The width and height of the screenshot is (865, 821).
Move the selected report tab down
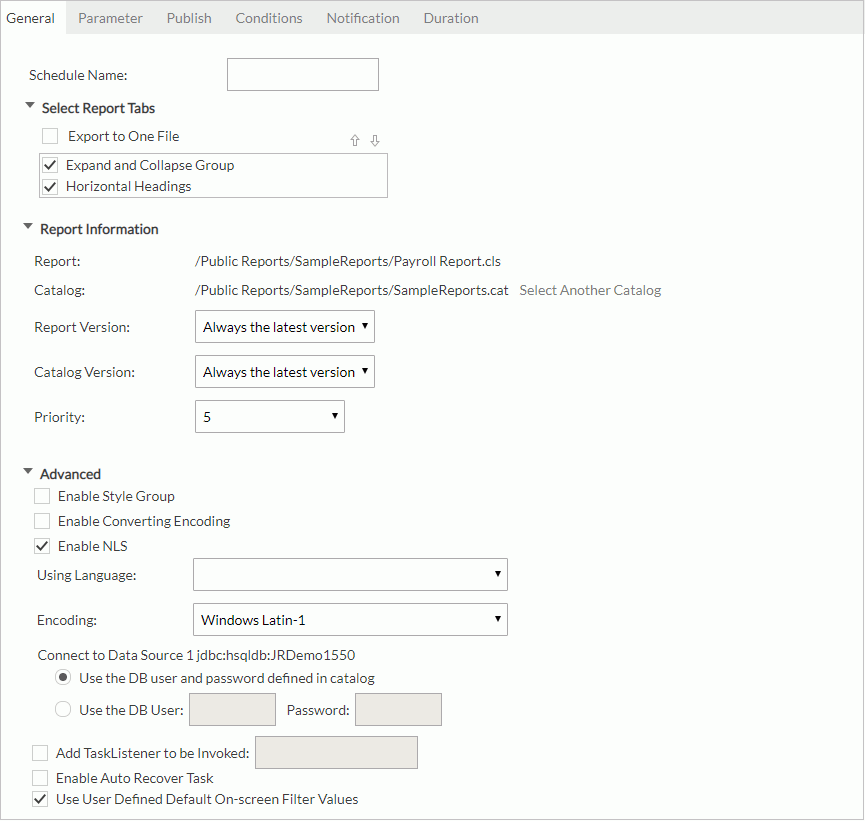[374, 140]
